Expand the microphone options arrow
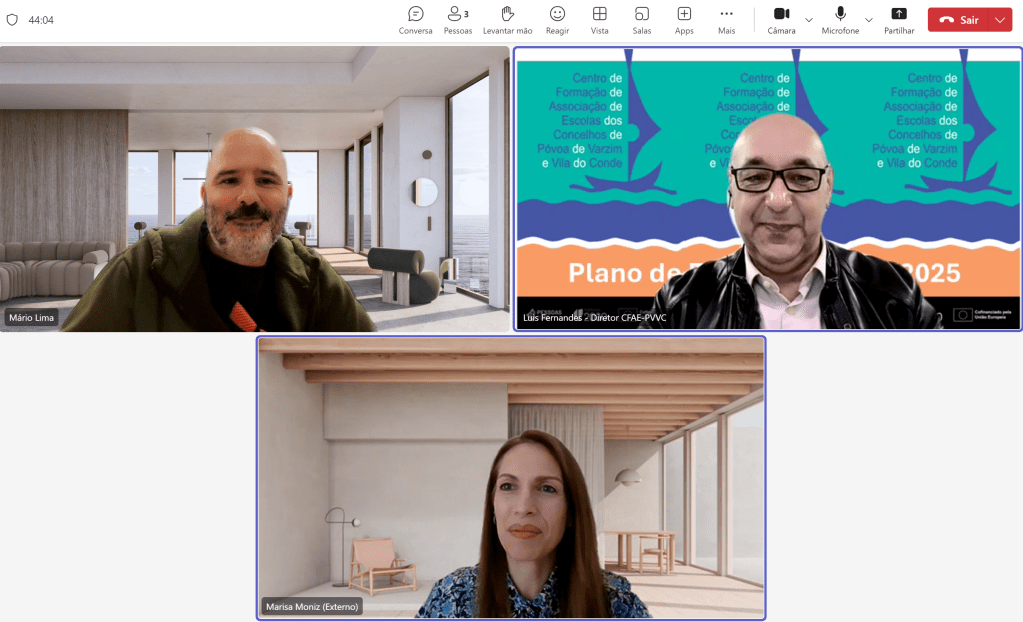The width and height of the screenshot is (1023, 622). [x=868, y=20]
